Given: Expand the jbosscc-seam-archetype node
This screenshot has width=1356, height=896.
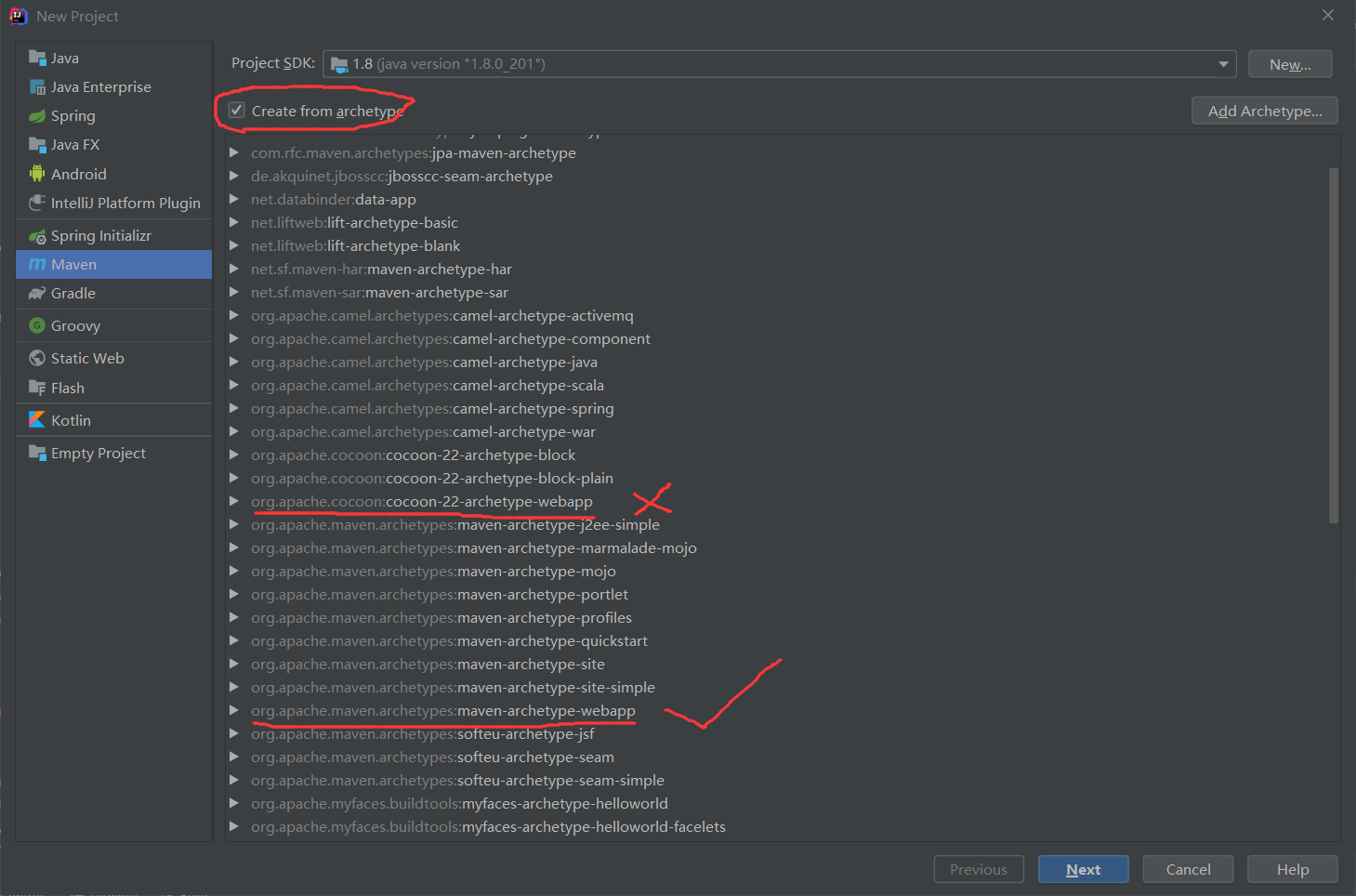Looking at the screenshot, I should (234, 176).
